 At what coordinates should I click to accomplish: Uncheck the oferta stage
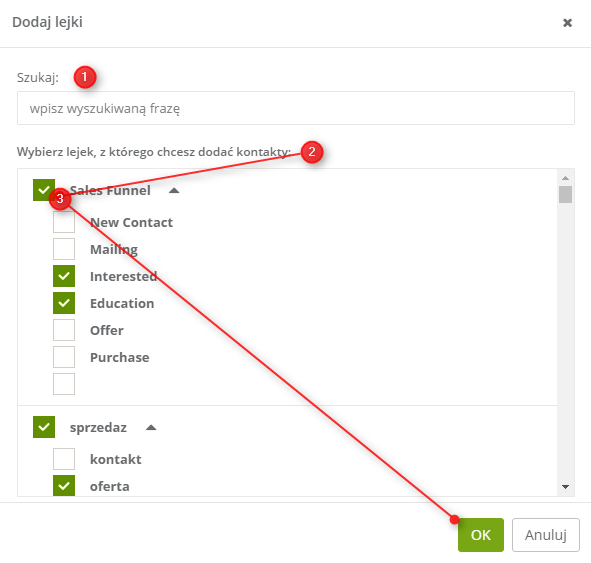click(x=64, y=486)
